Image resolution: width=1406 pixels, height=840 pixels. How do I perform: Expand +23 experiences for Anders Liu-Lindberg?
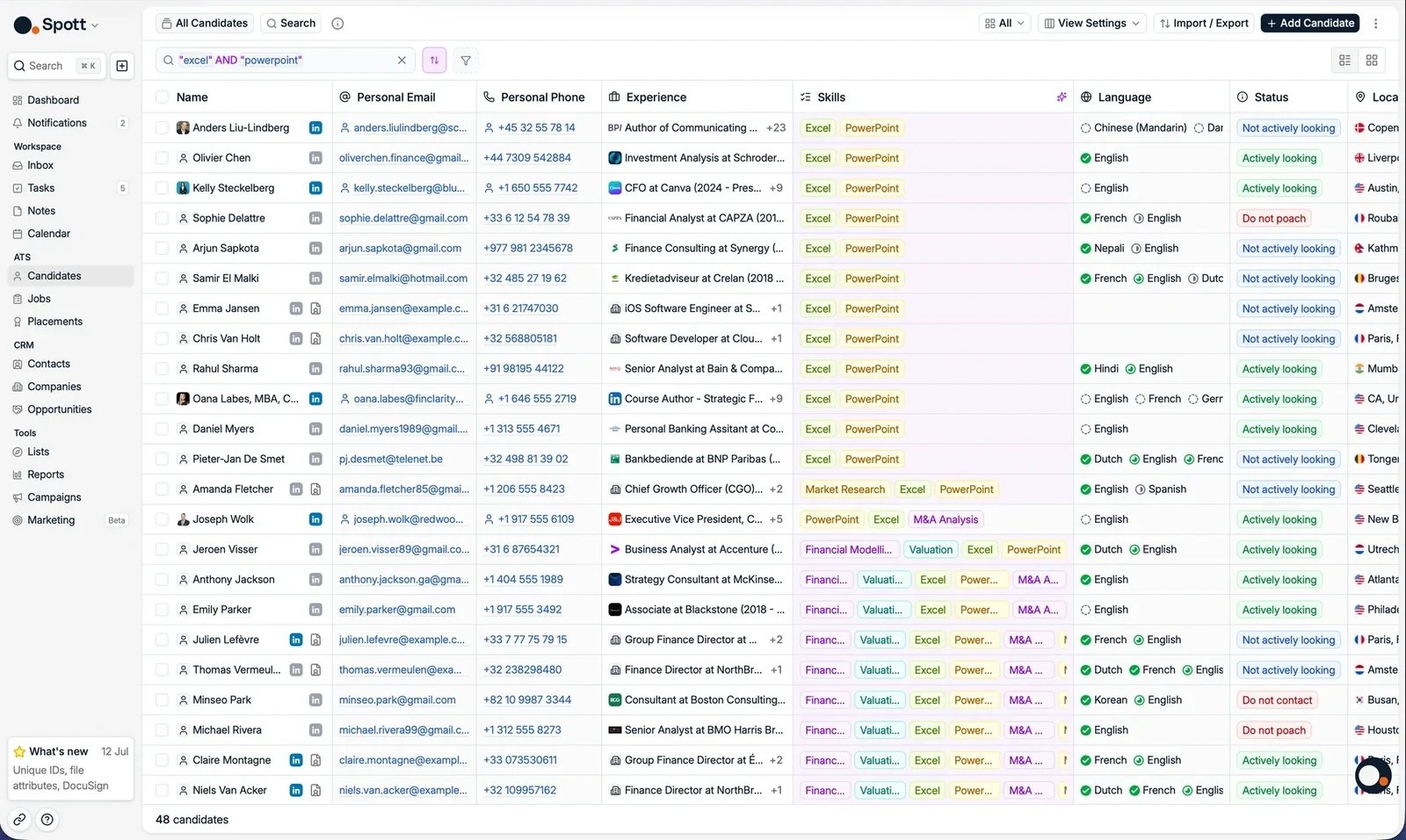point(776,128)
